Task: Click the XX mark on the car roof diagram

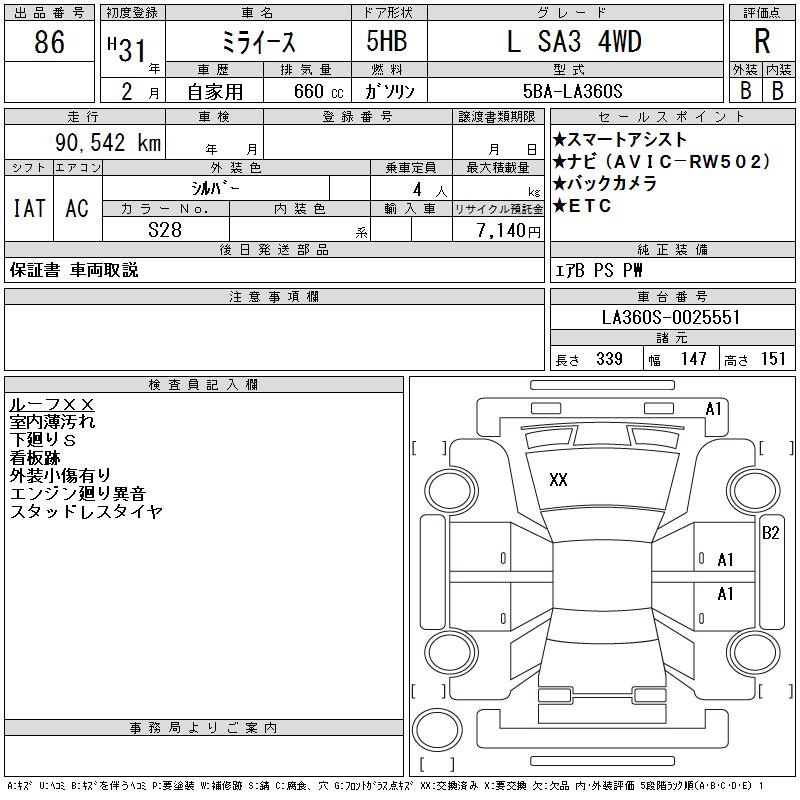Action: point(558,480)
